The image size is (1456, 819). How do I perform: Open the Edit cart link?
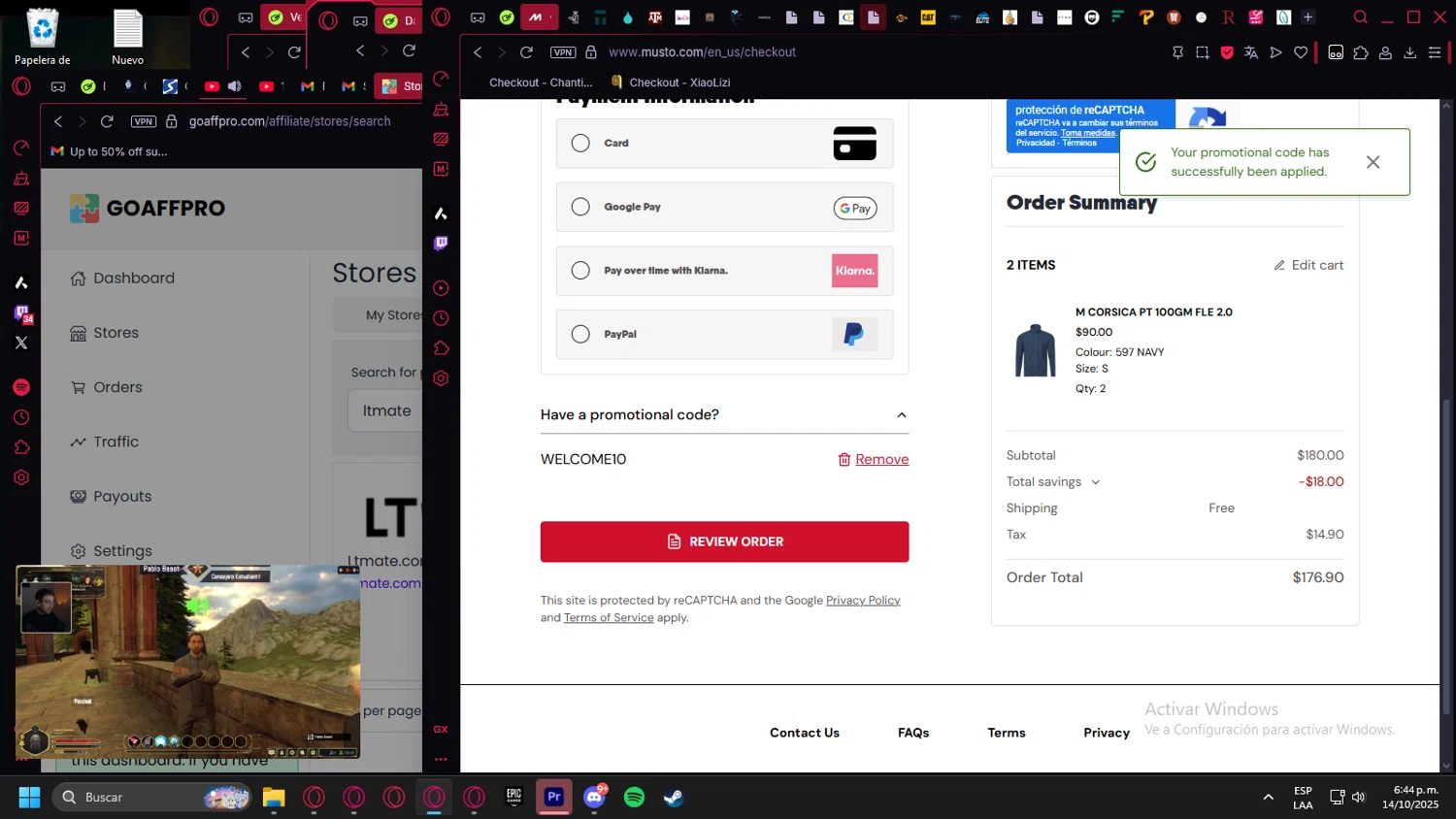click(x=1308, y=265)
